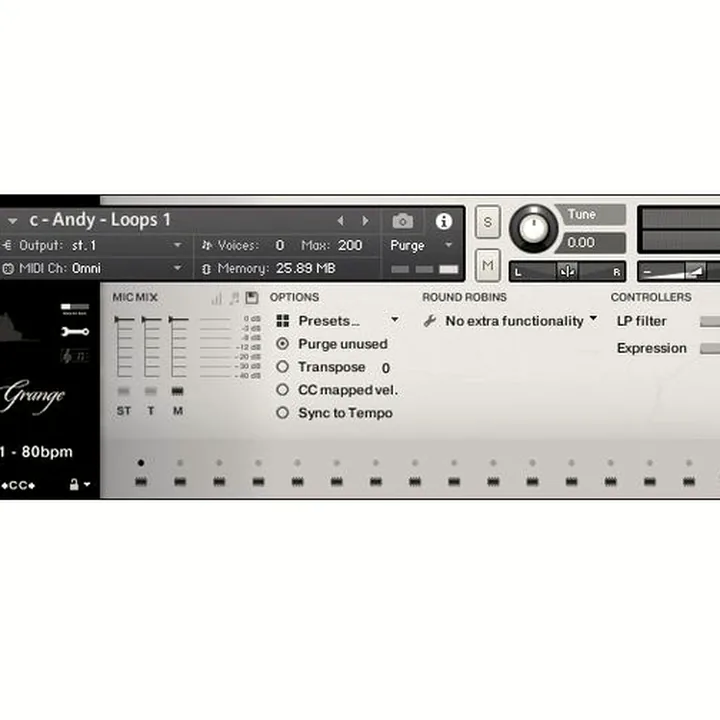Click the CC diamond learn label
The height and width of the screenshot is (720, 720).
coord(18,485)
